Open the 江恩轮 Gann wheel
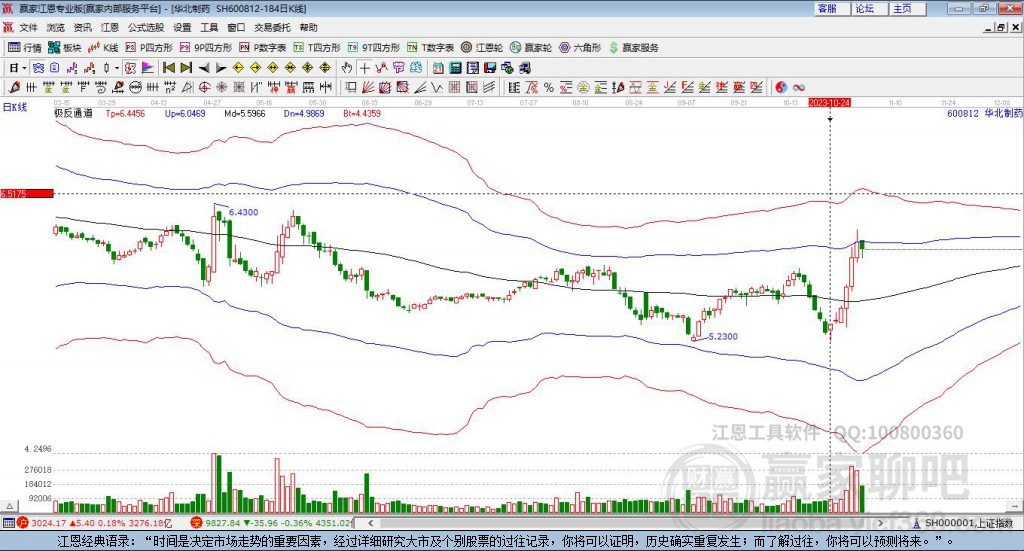1024x551 pixels. pyautogui.click(x=482, y=48)
